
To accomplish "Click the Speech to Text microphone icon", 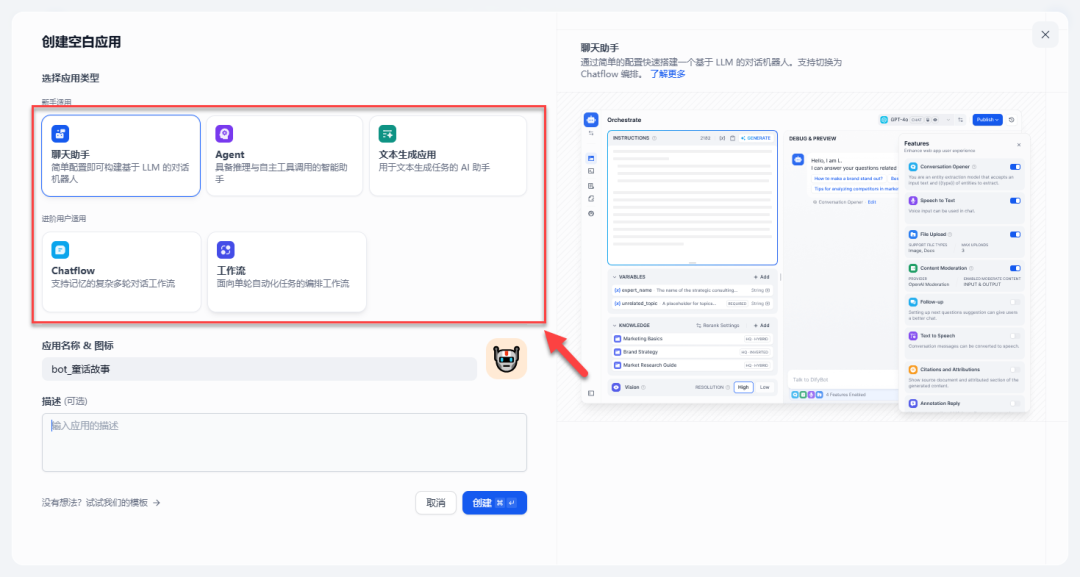I will tap(913, 200).
